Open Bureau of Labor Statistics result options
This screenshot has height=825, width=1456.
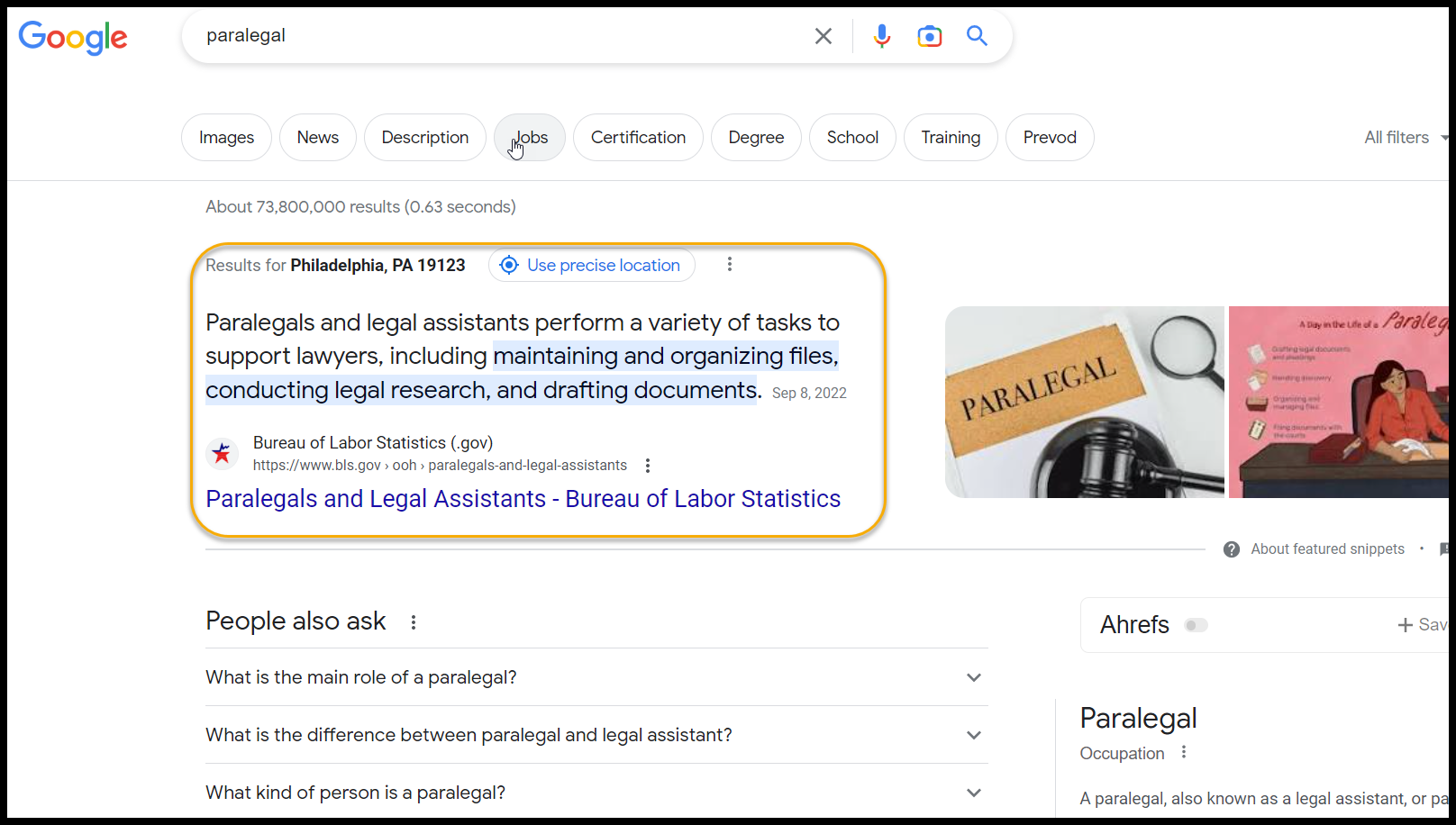click(x=648, y=466)
